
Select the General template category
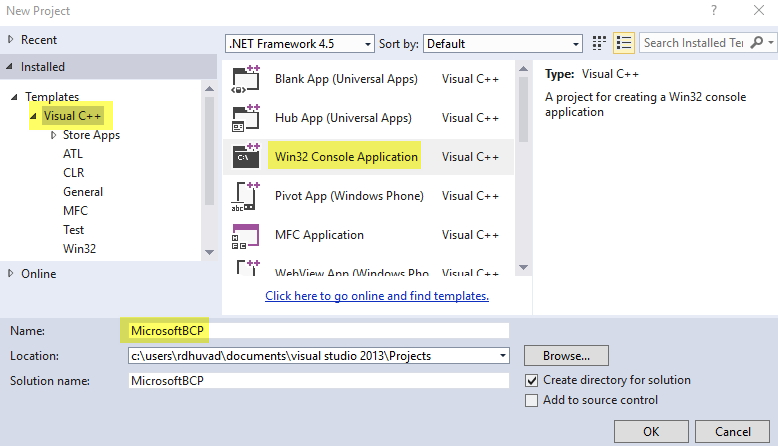point(83,192)
